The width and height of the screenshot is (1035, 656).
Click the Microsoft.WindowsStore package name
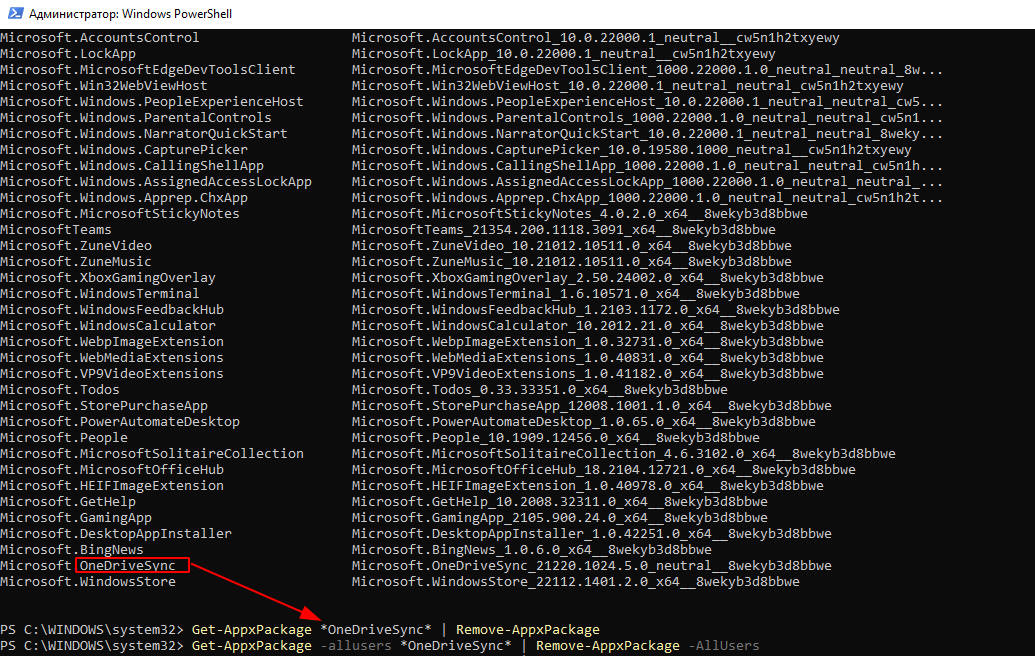[88, 582]
